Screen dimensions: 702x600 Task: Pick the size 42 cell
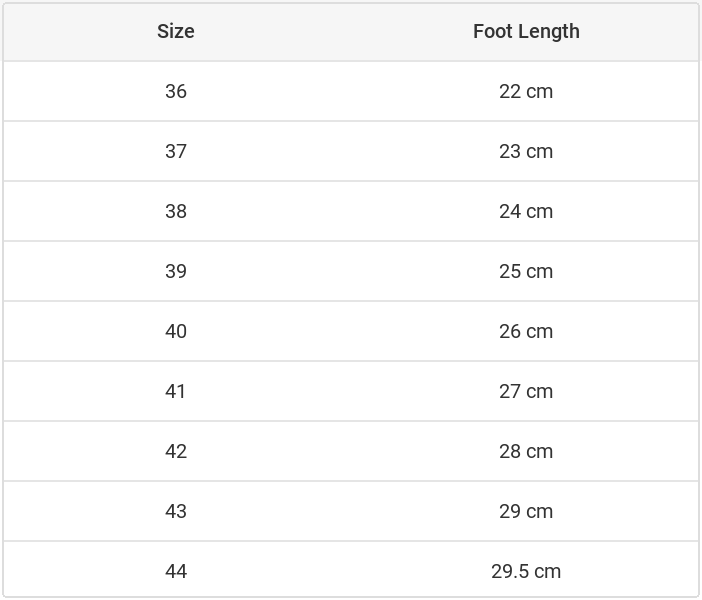click(176, 451)
